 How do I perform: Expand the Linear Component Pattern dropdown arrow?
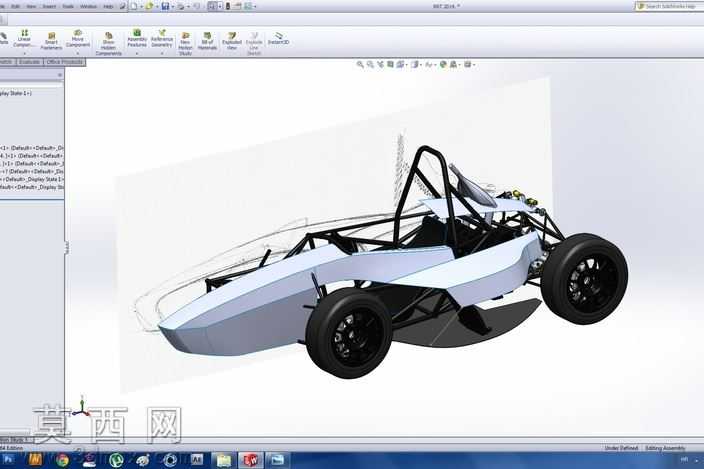pos(24,53)
